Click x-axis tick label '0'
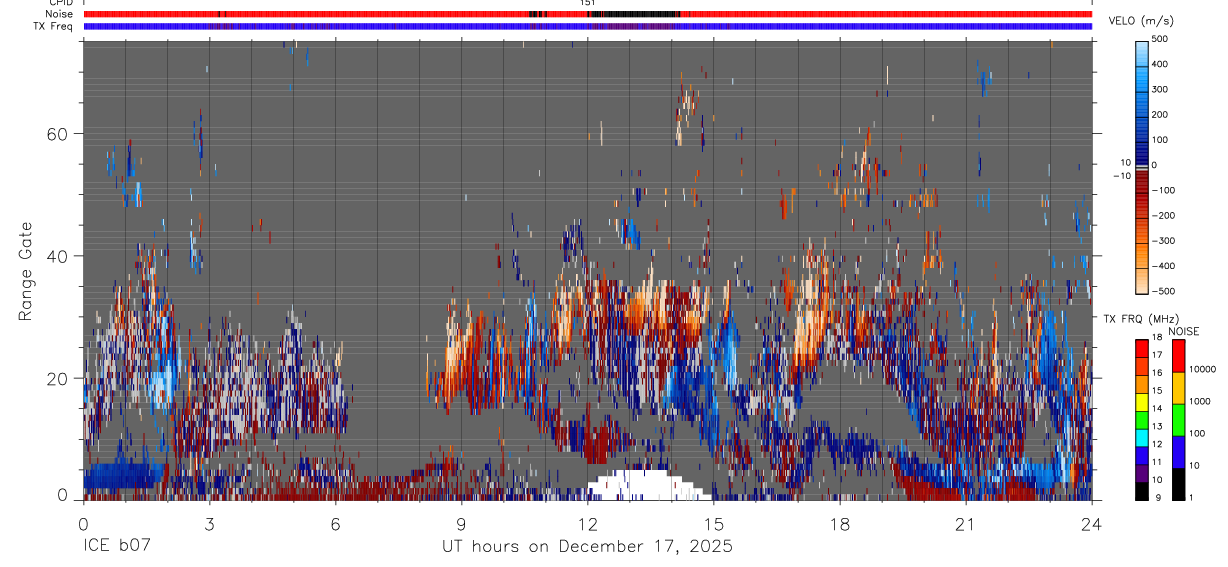1228x567 pixels. point(83,523)
